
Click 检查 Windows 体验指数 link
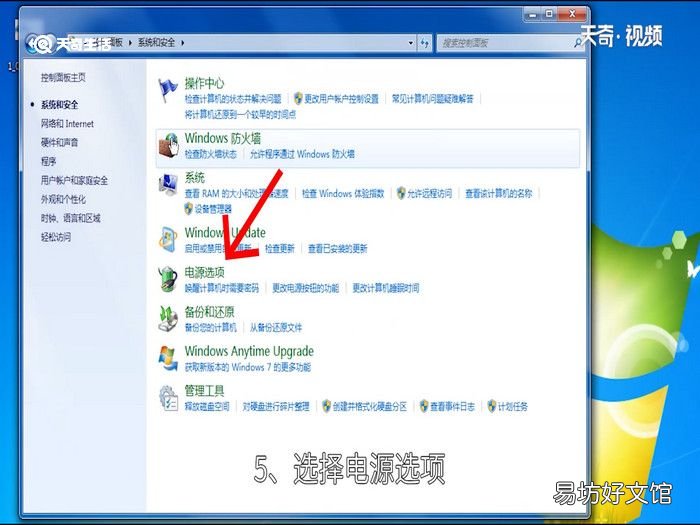click(343, 193)
